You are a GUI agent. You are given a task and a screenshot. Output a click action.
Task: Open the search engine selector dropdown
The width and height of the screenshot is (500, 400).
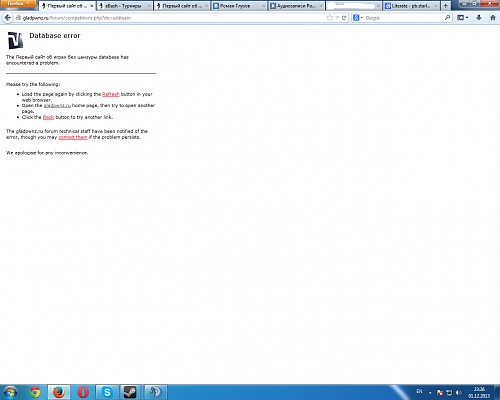(x=358, y=18)
